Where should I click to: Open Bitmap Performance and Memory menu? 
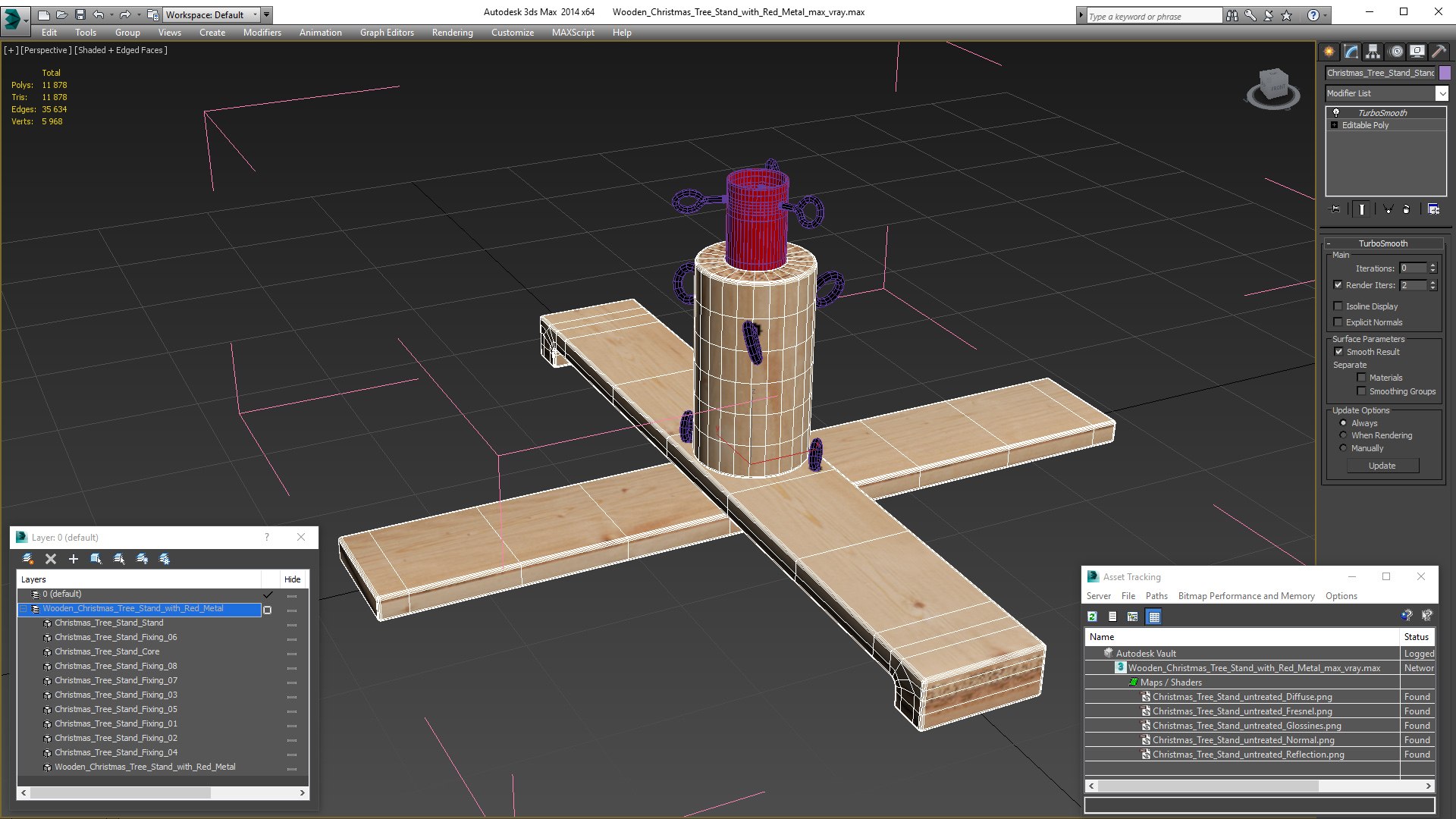pos(1246,596)
